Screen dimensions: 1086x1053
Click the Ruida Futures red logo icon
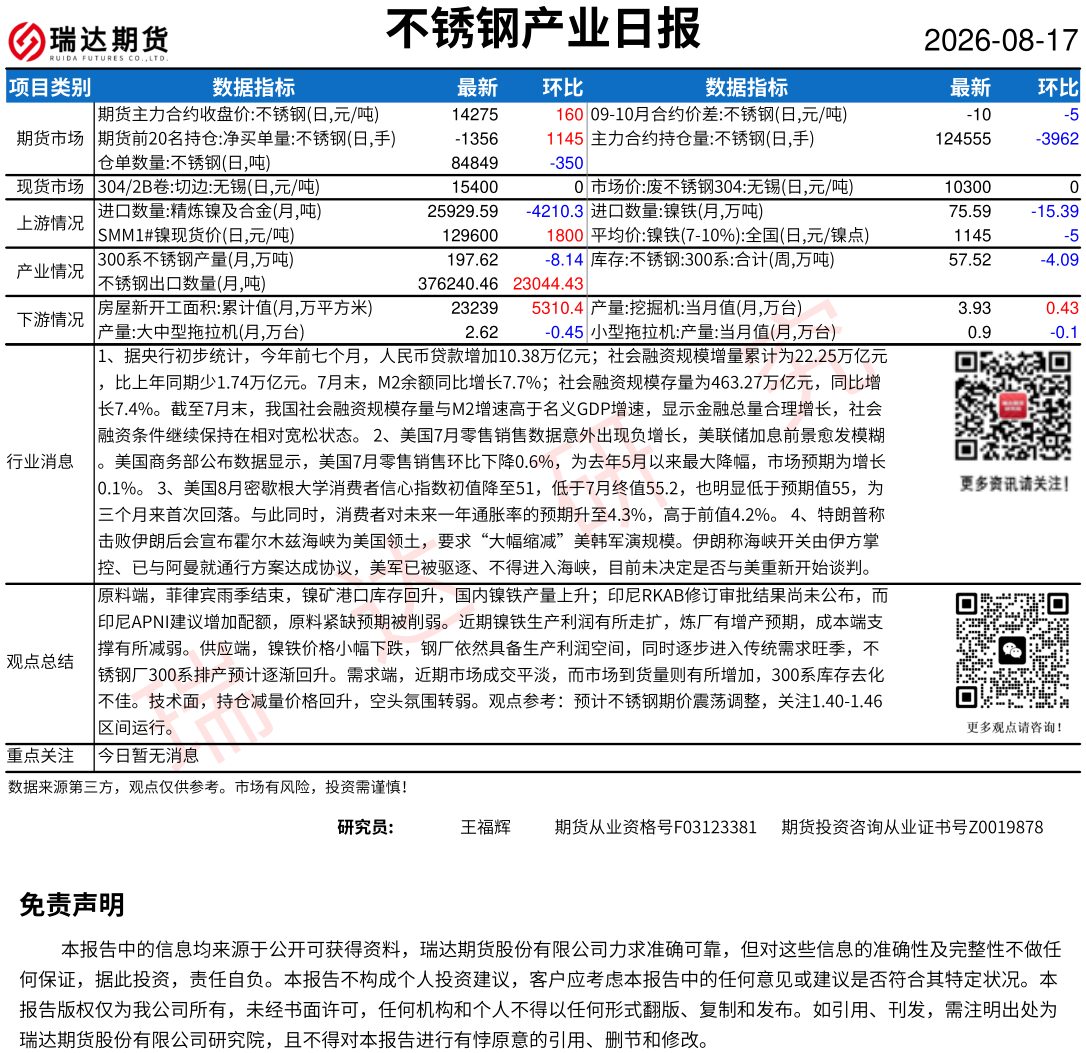[x=26, y=41]
